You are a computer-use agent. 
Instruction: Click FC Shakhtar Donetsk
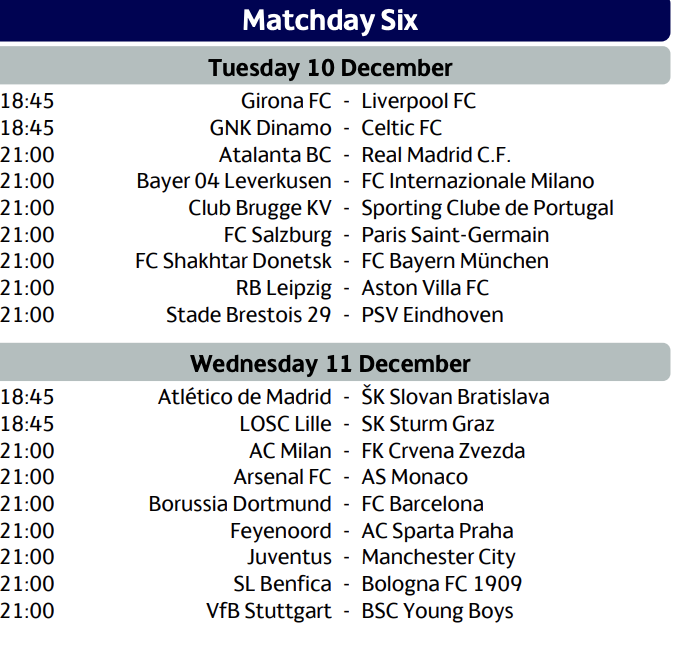[233, 261]
